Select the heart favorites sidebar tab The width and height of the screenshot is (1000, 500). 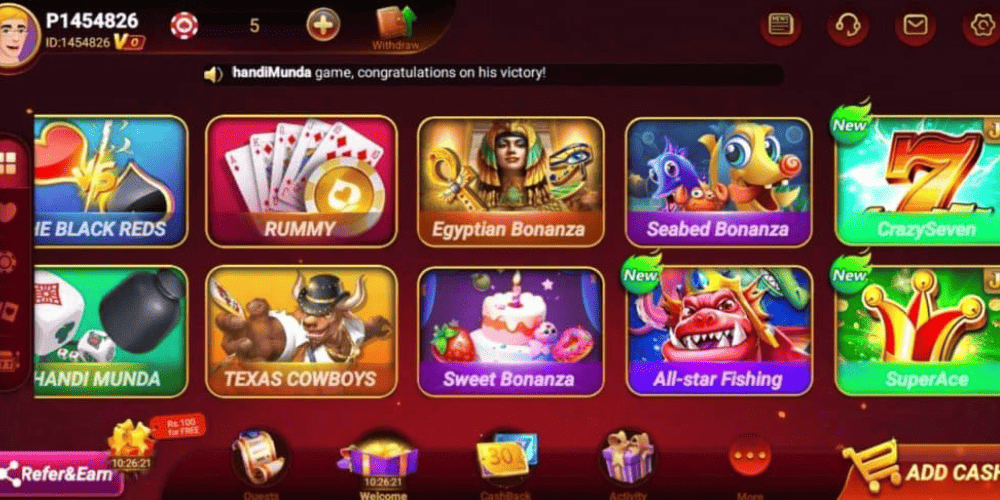[8, 212]
